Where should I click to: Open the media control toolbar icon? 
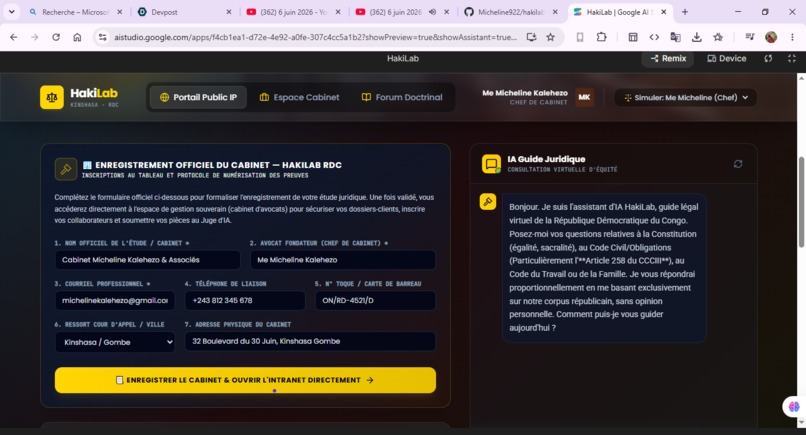[x=749, y=37]
